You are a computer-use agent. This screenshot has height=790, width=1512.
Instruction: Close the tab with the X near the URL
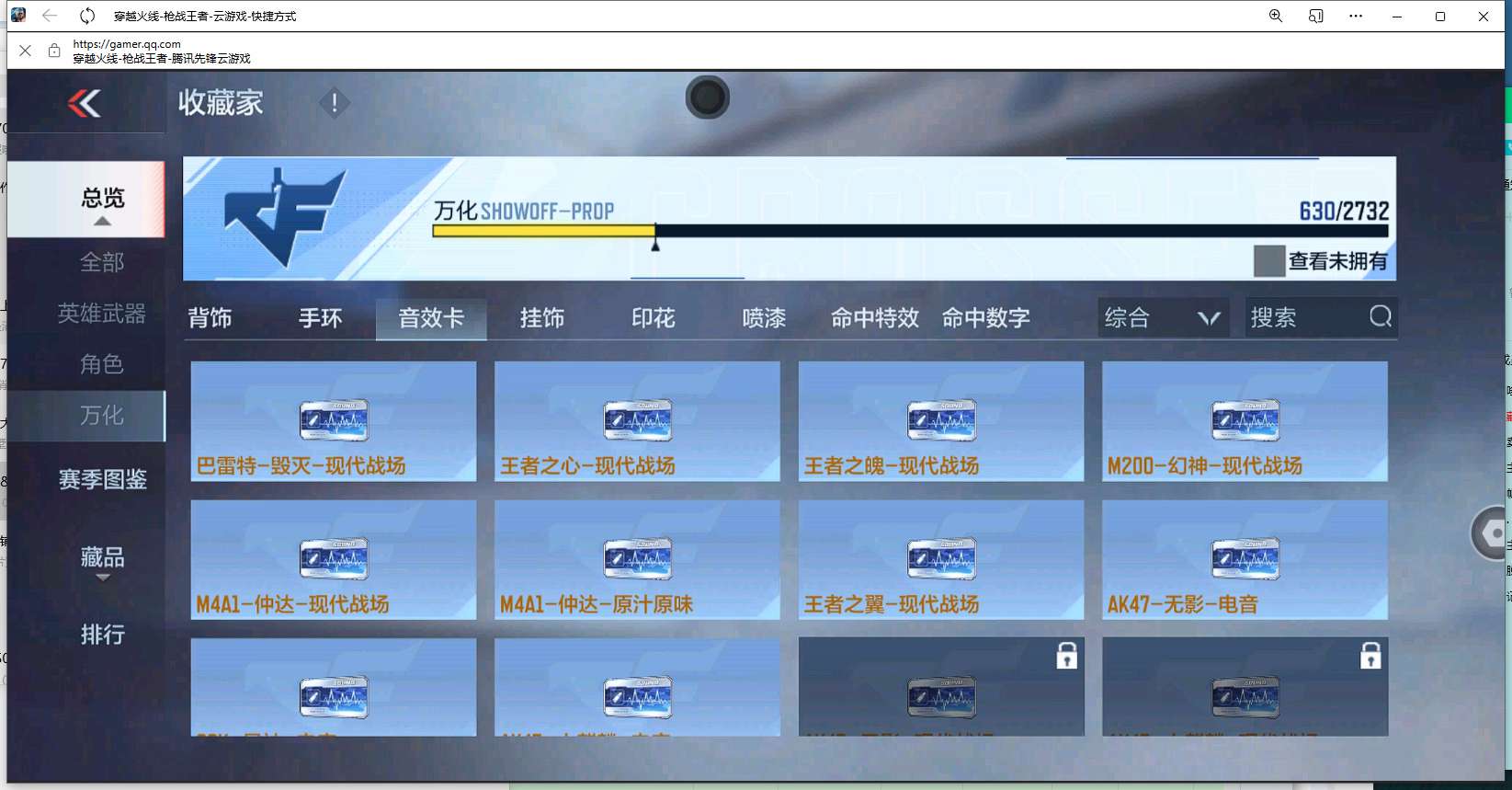coord(26,51)
